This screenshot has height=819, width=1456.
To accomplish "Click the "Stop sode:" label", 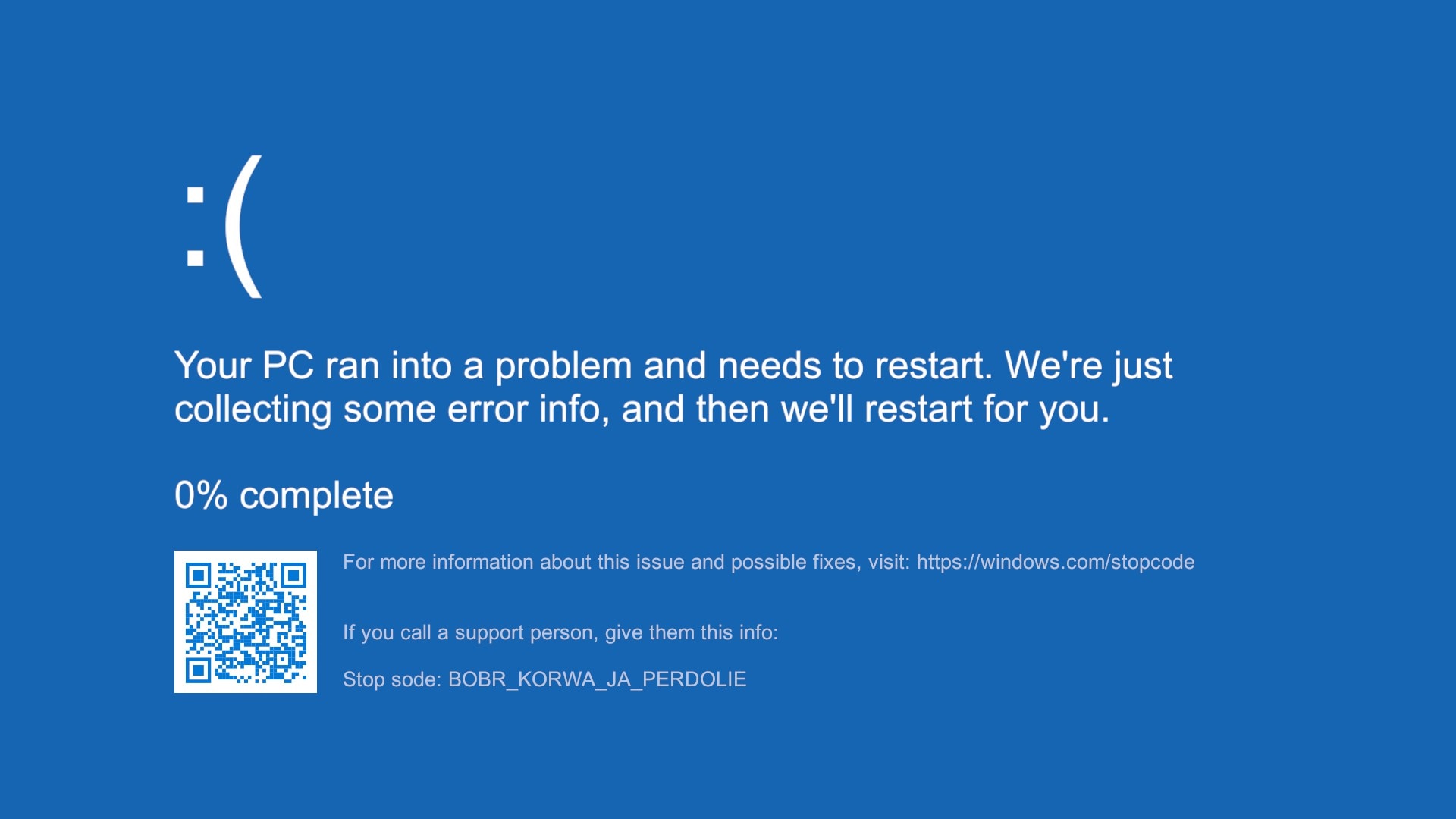I will 392,679.
